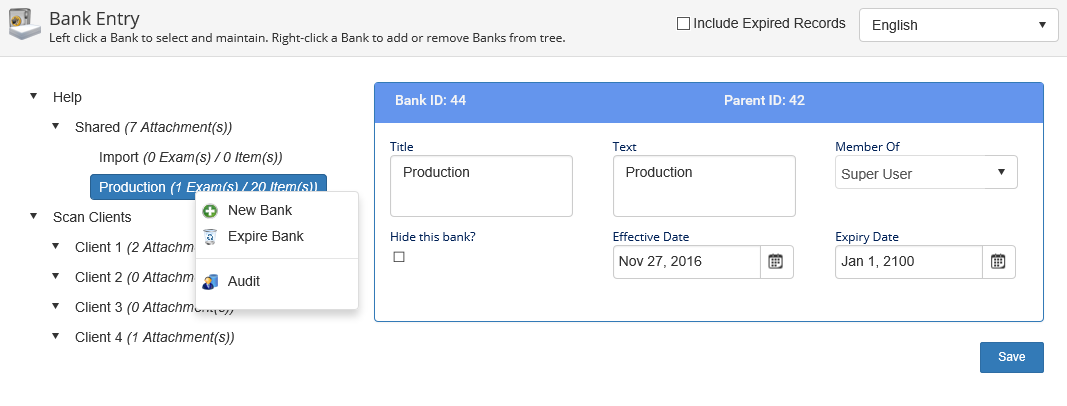Viewport: 1067px width, 406px height.
Task: Collapse the Shared tree node
Action: (x=56, y=127)
